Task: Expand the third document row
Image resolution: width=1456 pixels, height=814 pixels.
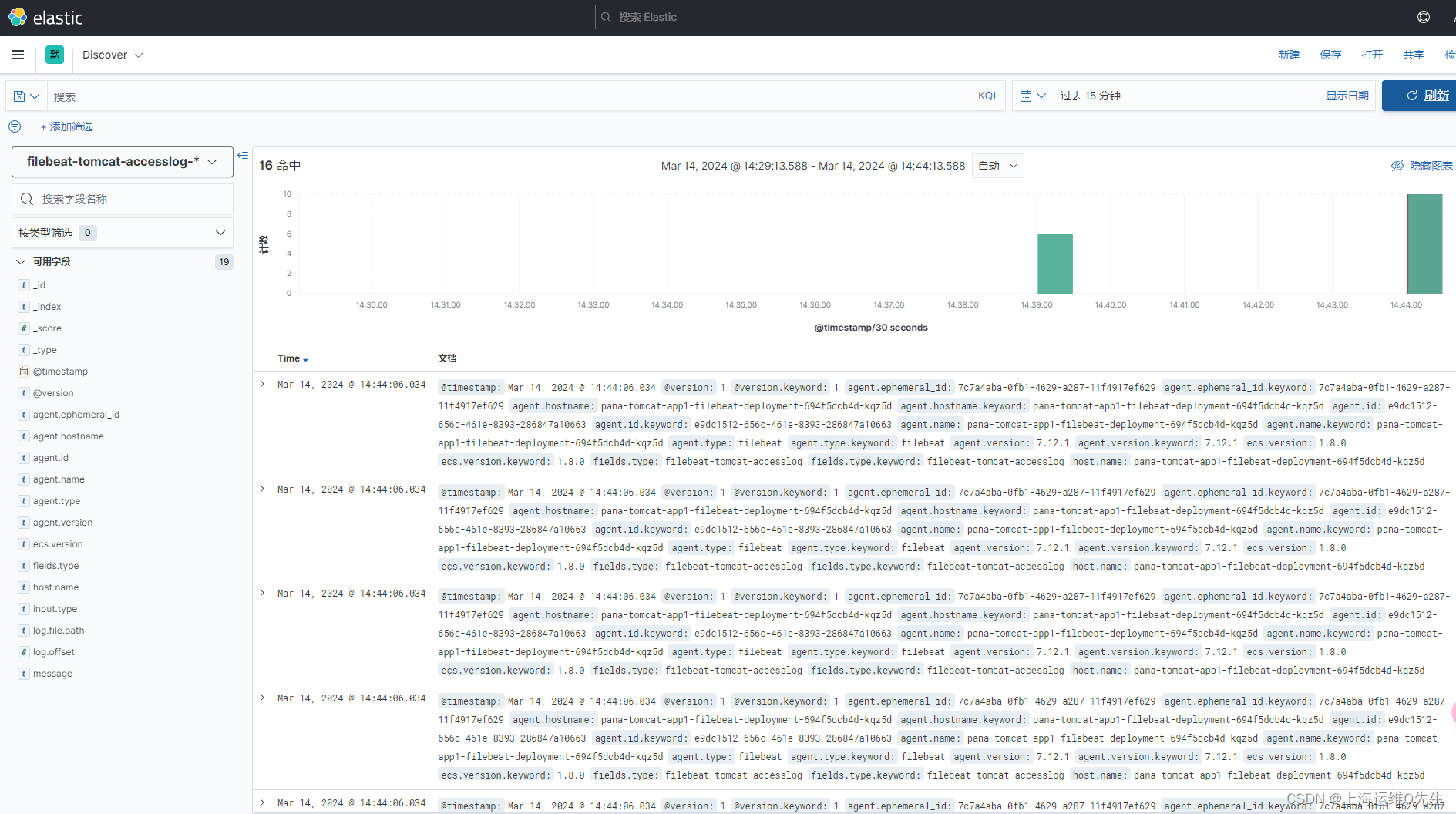Action: (262, 593)
